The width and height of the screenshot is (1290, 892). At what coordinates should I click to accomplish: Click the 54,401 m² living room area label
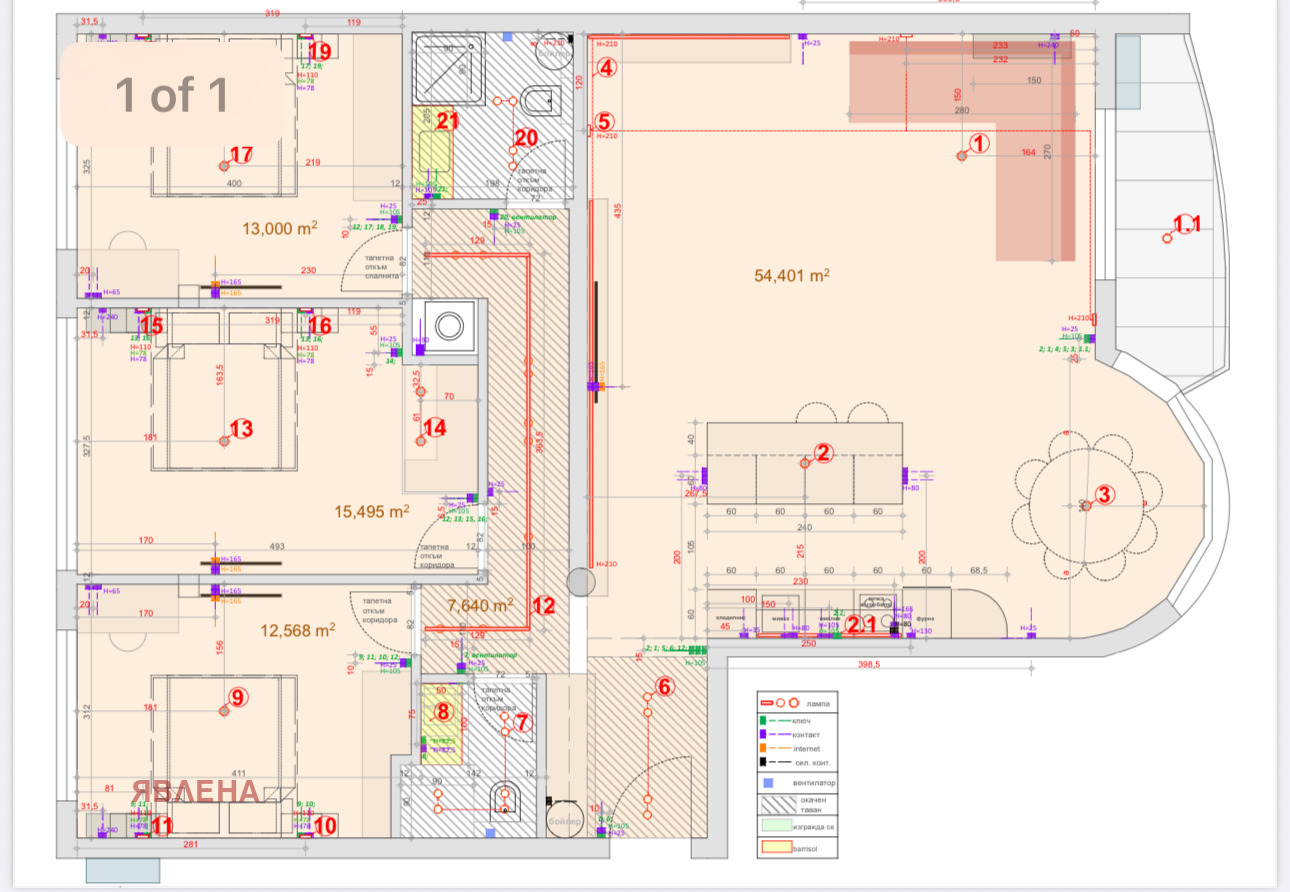[x=793, y=275]
